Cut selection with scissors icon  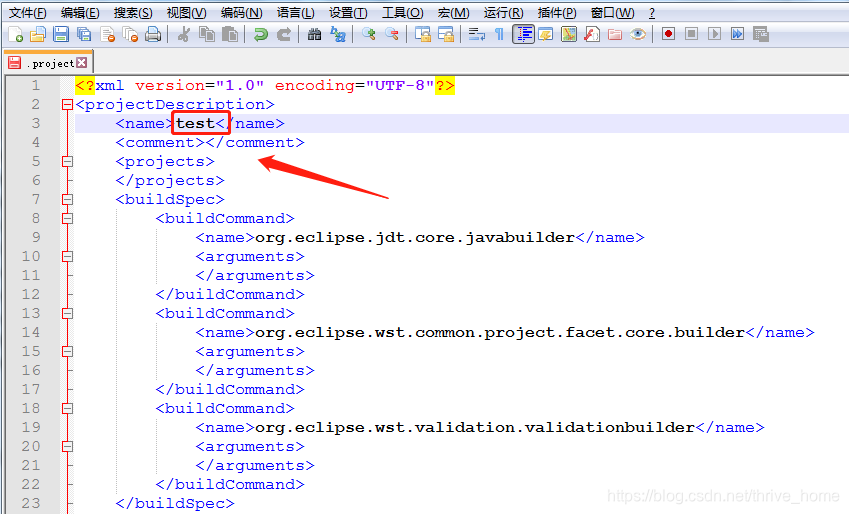point(184,35)
